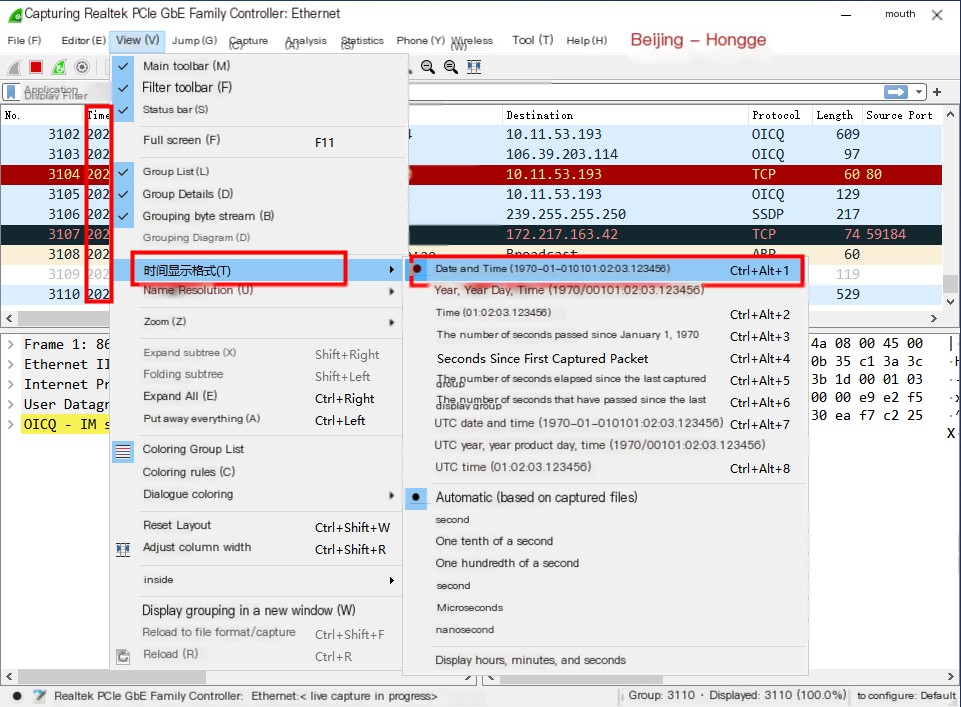Toggle Grouping byte stream pane
The image size is (961, 707).
click(x=123, y=216)
